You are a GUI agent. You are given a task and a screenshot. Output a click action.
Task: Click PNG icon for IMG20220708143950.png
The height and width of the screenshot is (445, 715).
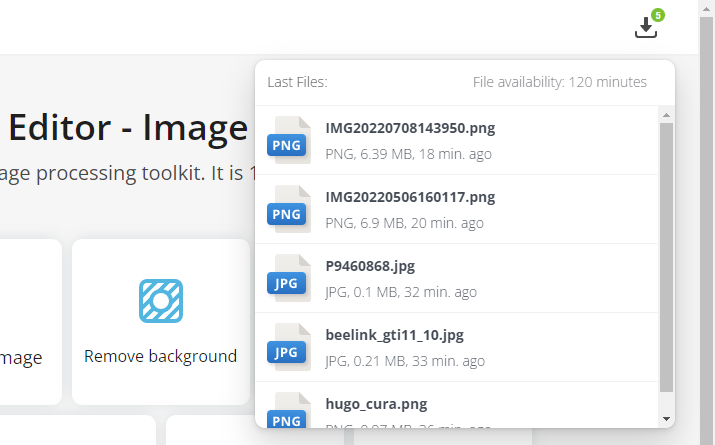pos(289,140)
